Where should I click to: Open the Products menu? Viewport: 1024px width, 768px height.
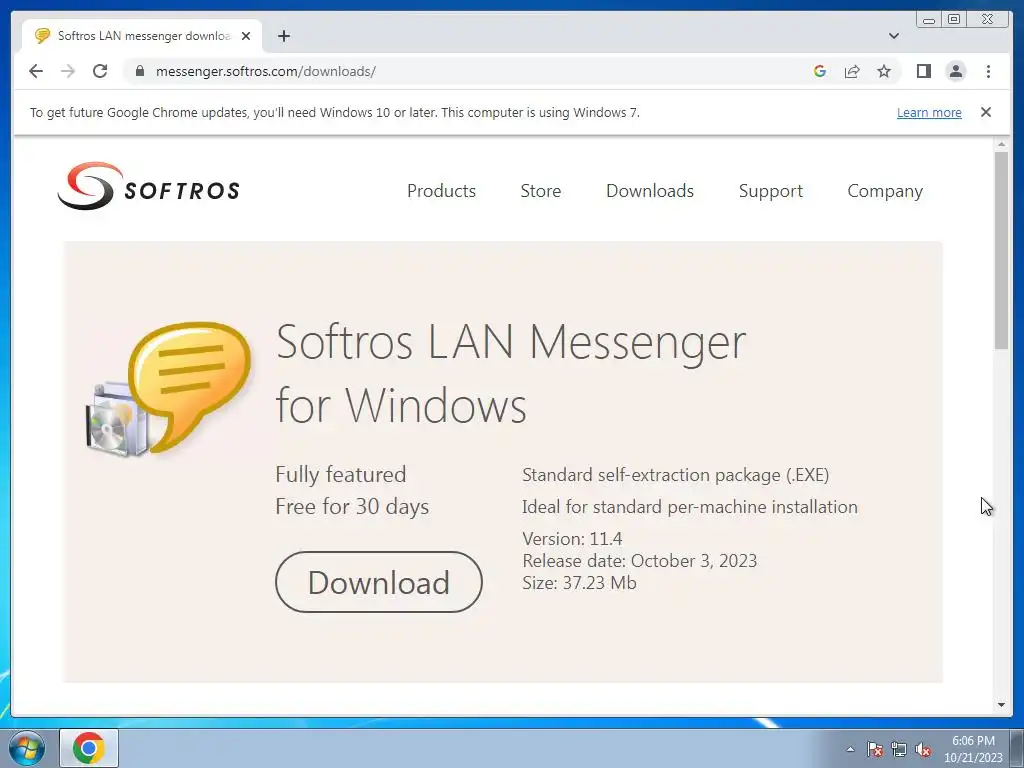(441, 191)
